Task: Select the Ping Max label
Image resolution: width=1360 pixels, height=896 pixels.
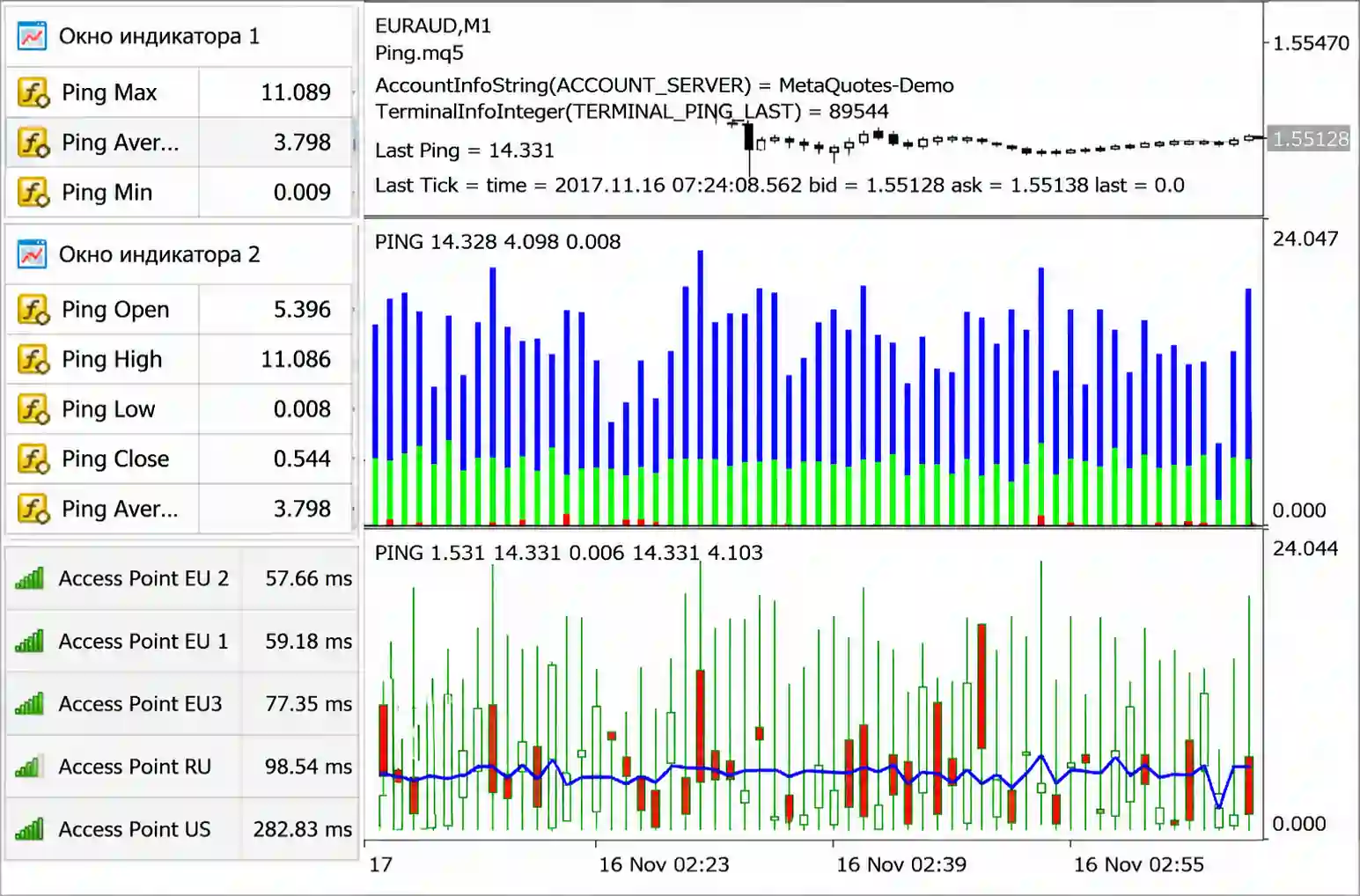Action: (x=109, y=92)
